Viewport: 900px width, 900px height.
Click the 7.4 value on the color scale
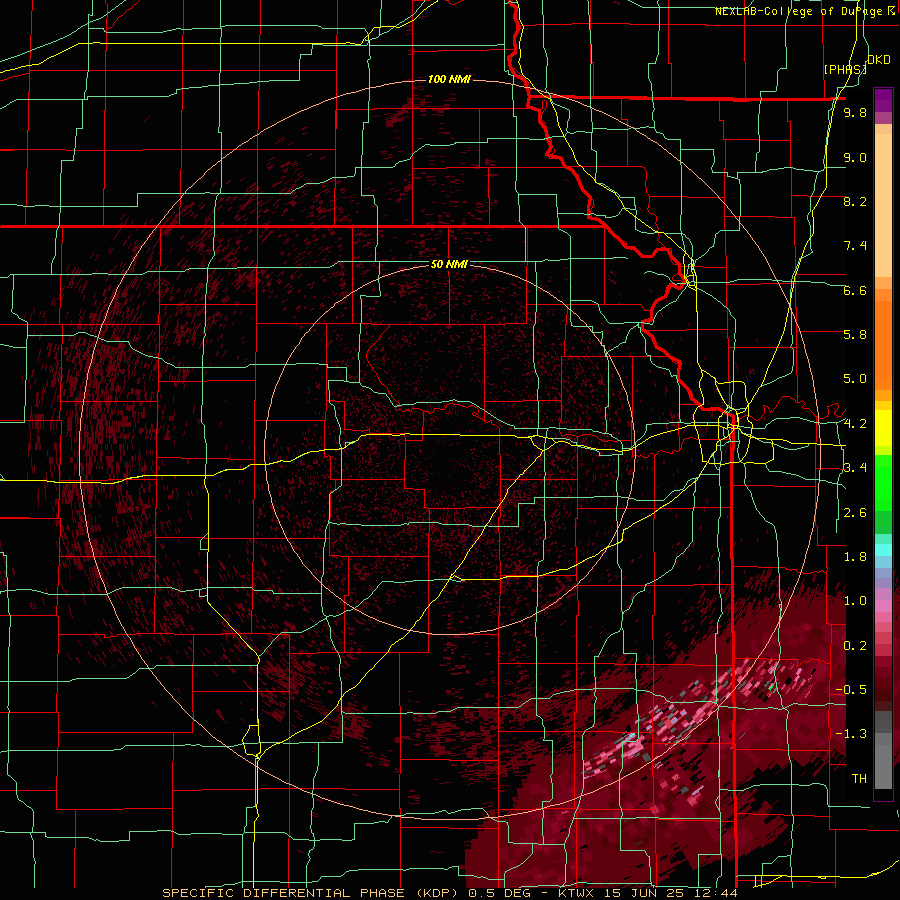point(855,246)
